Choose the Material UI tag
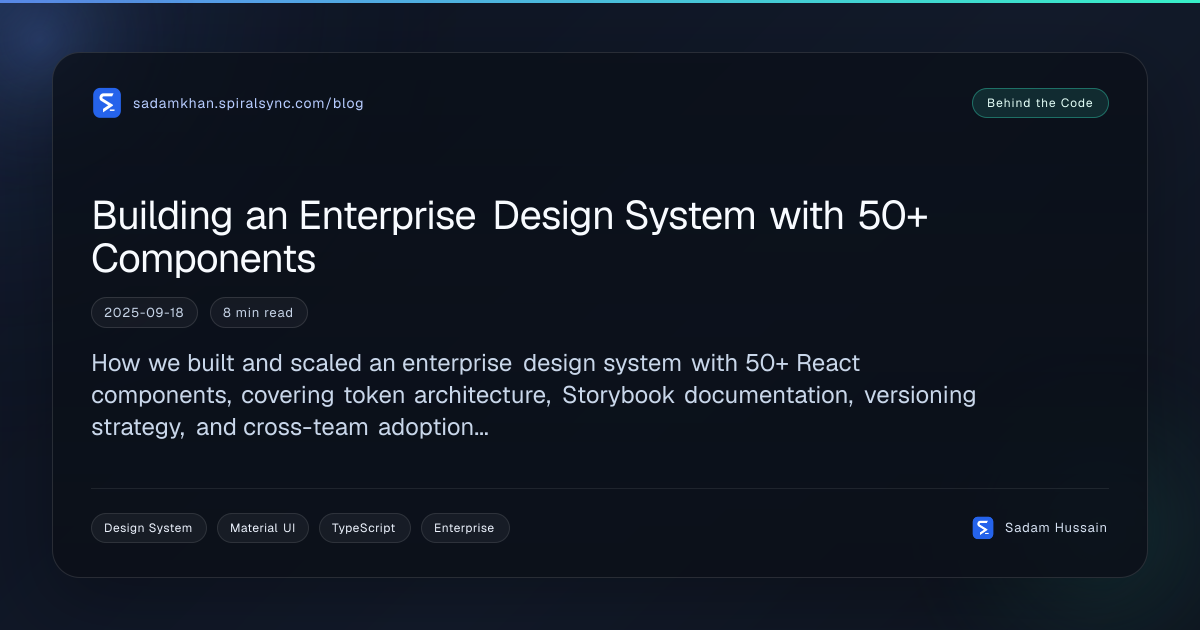 tap(263, 528)
